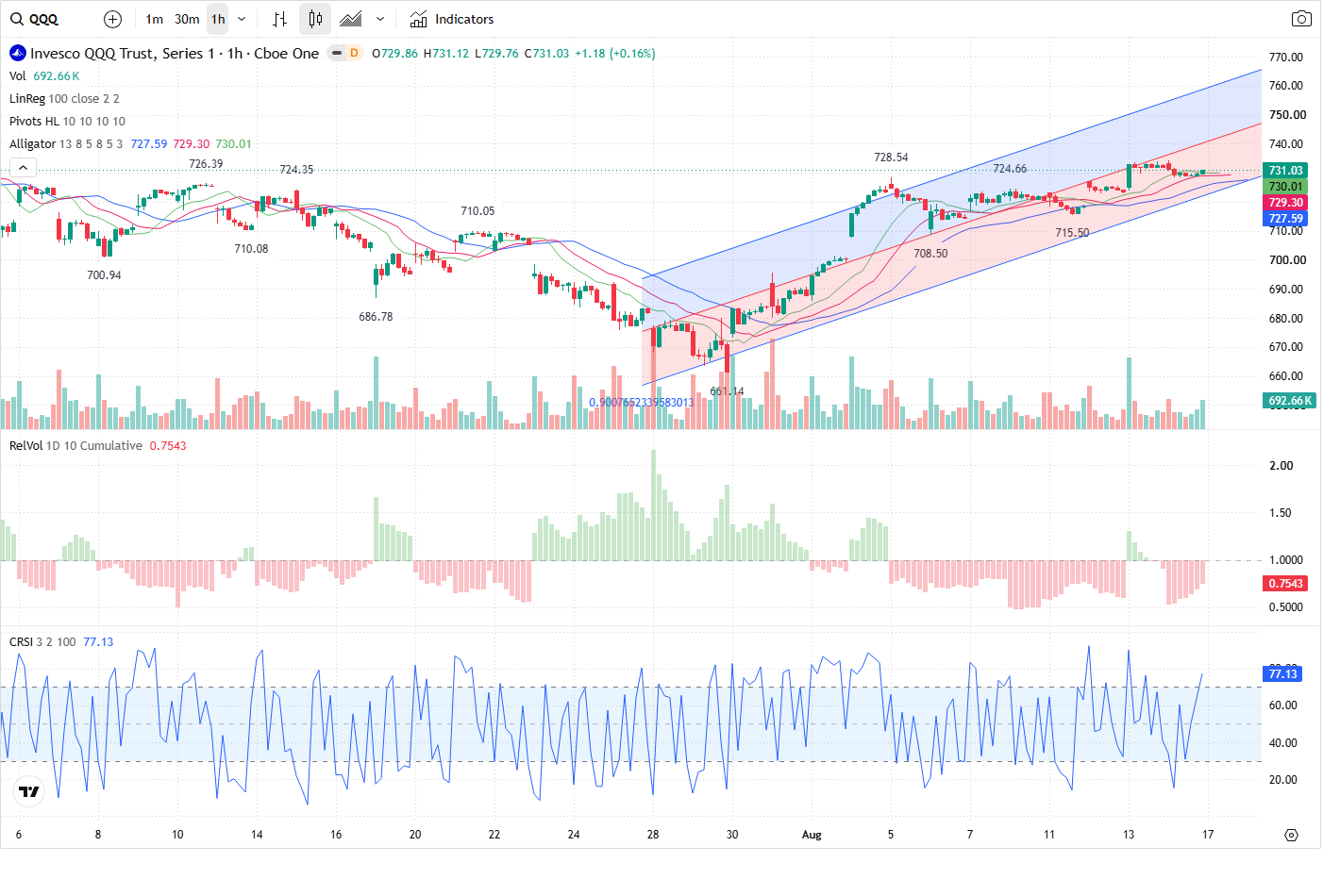Image resolution: width=1340 pixels, height=896 pixels.
Task: Click the market status pill beside the D
Action: 337,53
